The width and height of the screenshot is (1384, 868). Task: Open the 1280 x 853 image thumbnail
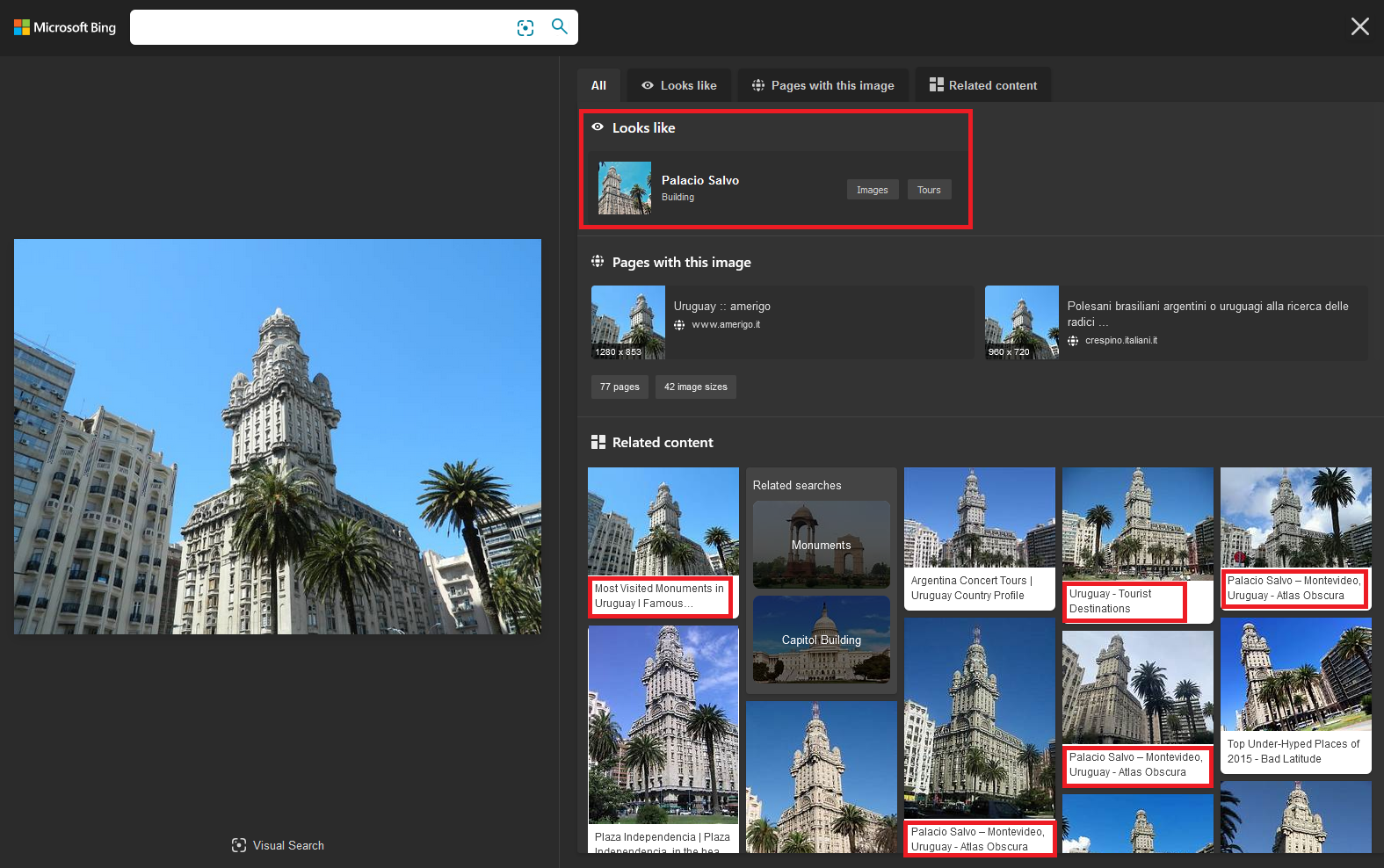628,322
